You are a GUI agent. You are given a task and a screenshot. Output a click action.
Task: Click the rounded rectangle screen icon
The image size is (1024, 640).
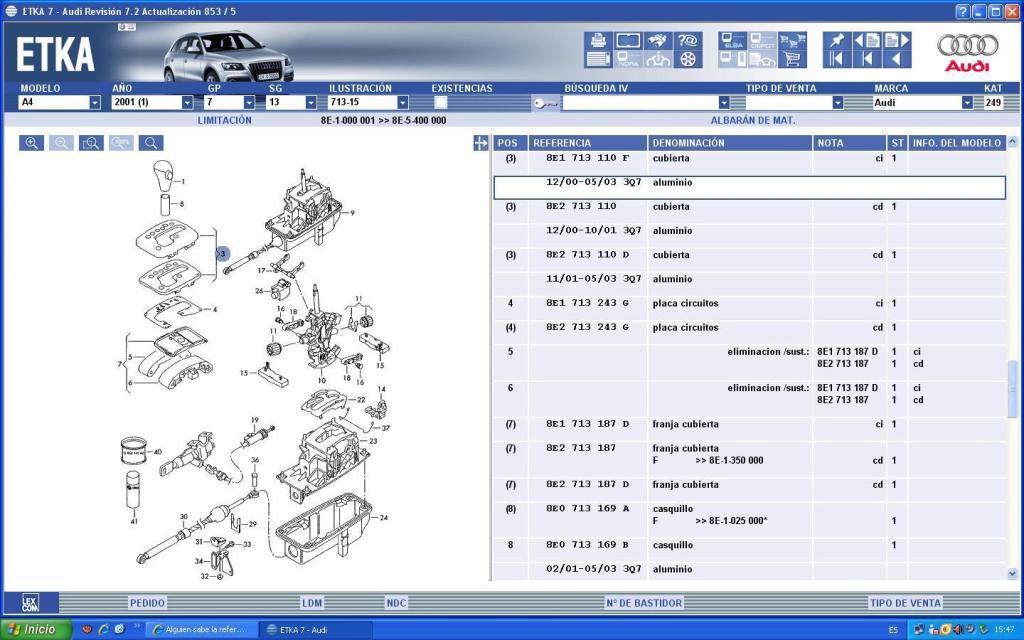click(628, 40)
